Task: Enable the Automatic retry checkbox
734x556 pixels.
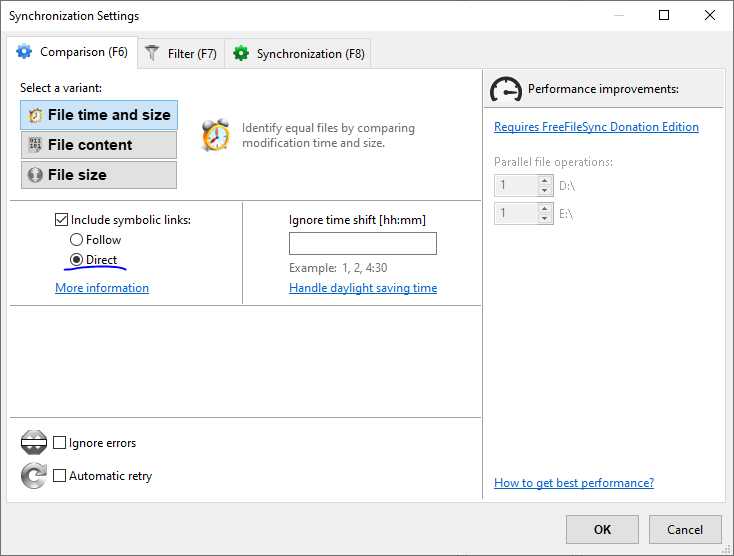Action: point(59,476)
